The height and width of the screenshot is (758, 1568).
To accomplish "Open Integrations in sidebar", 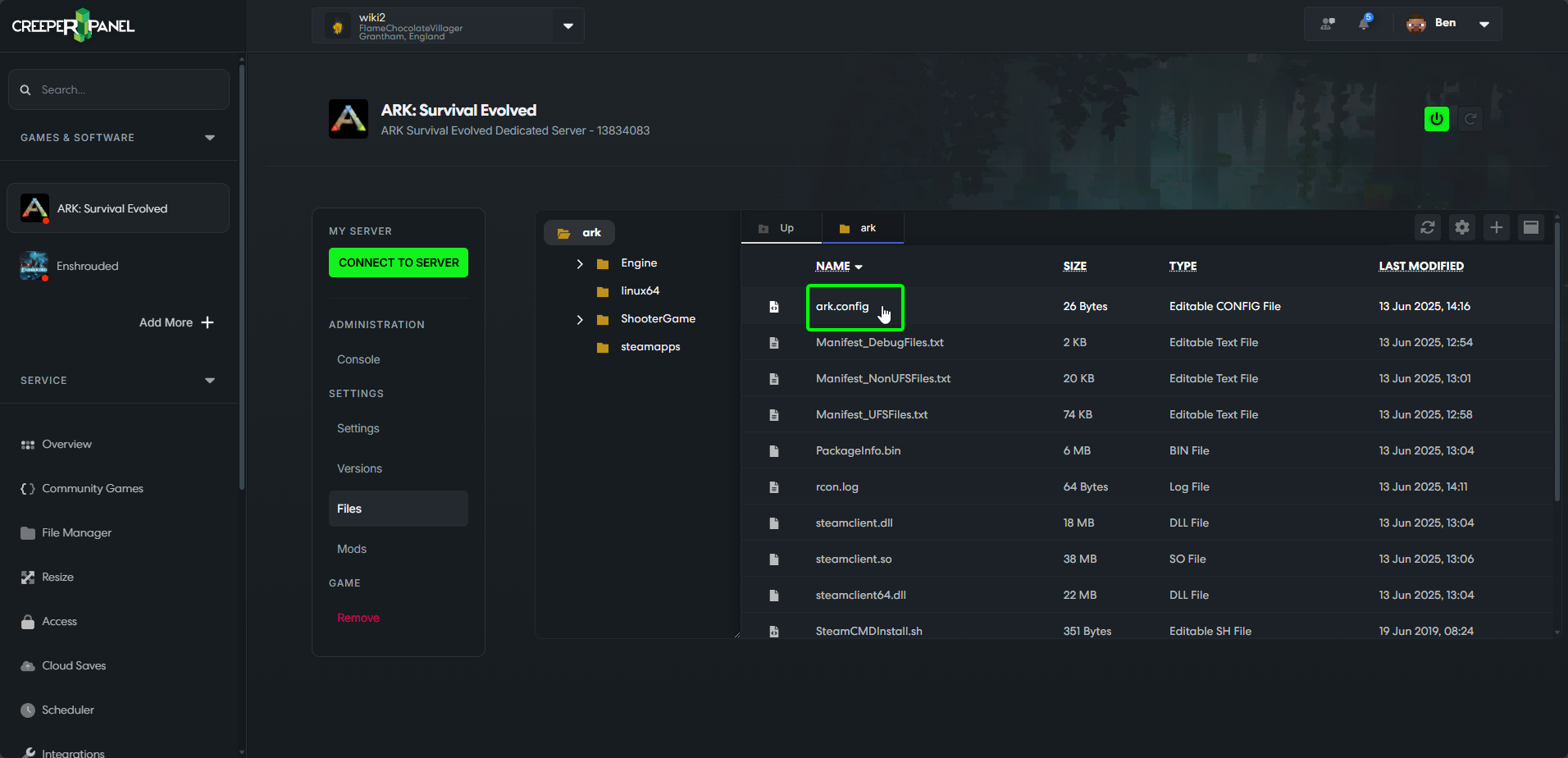I will (73, 752).
